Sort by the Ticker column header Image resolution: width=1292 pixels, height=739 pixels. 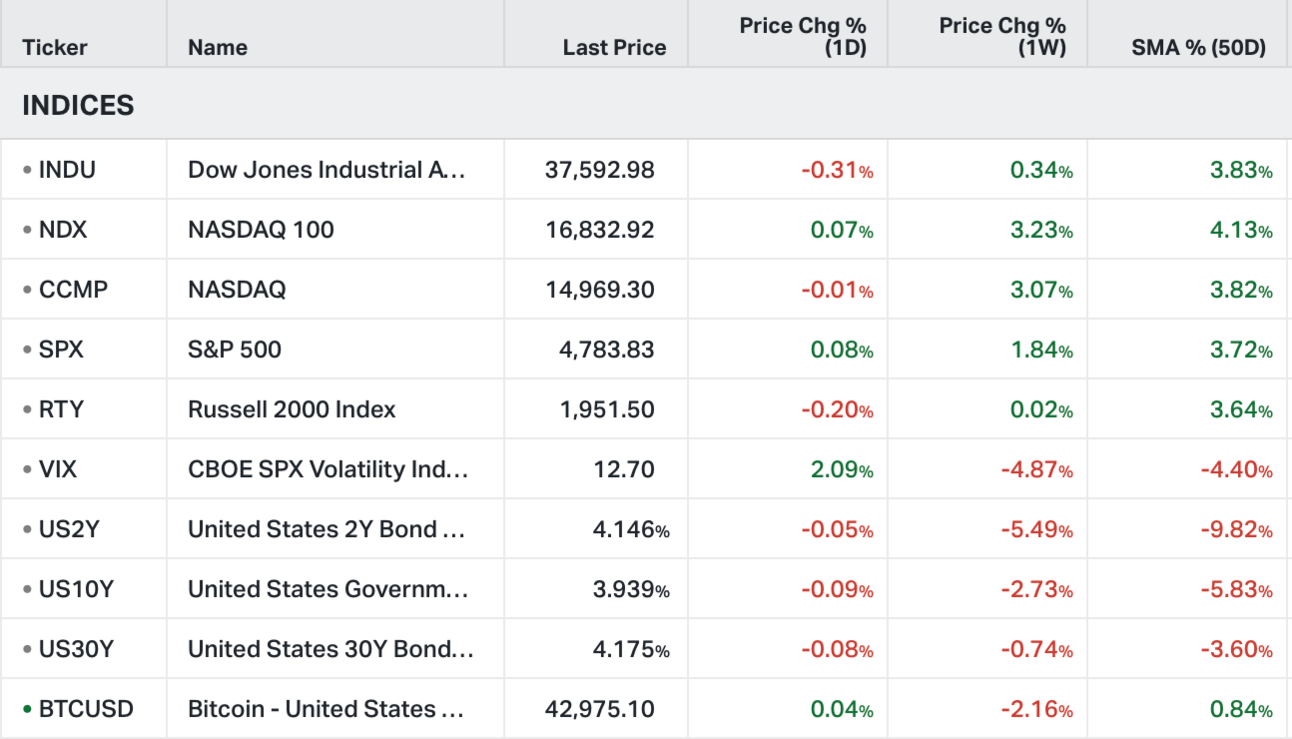[55, 47]
